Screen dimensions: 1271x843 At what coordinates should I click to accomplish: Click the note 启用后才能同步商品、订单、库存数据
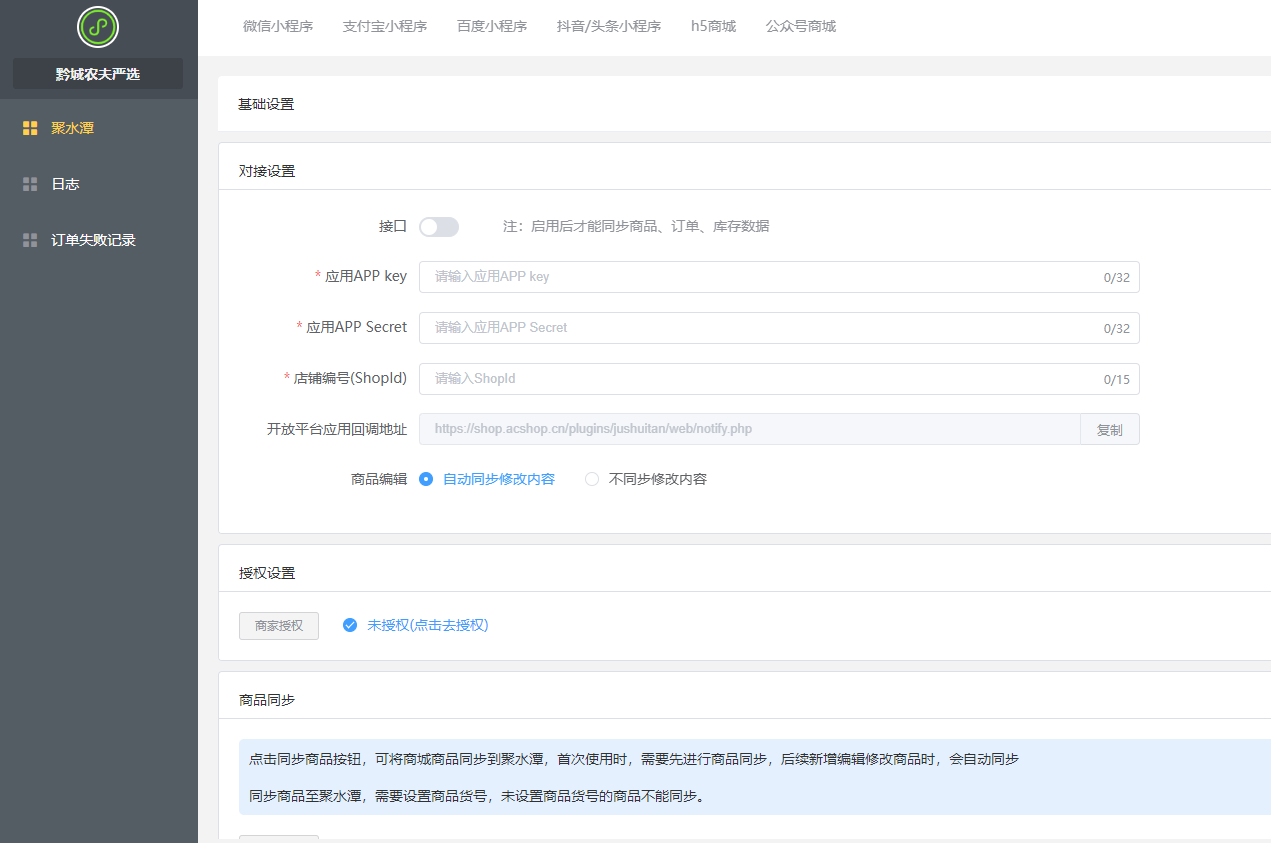tap(636, 227)
